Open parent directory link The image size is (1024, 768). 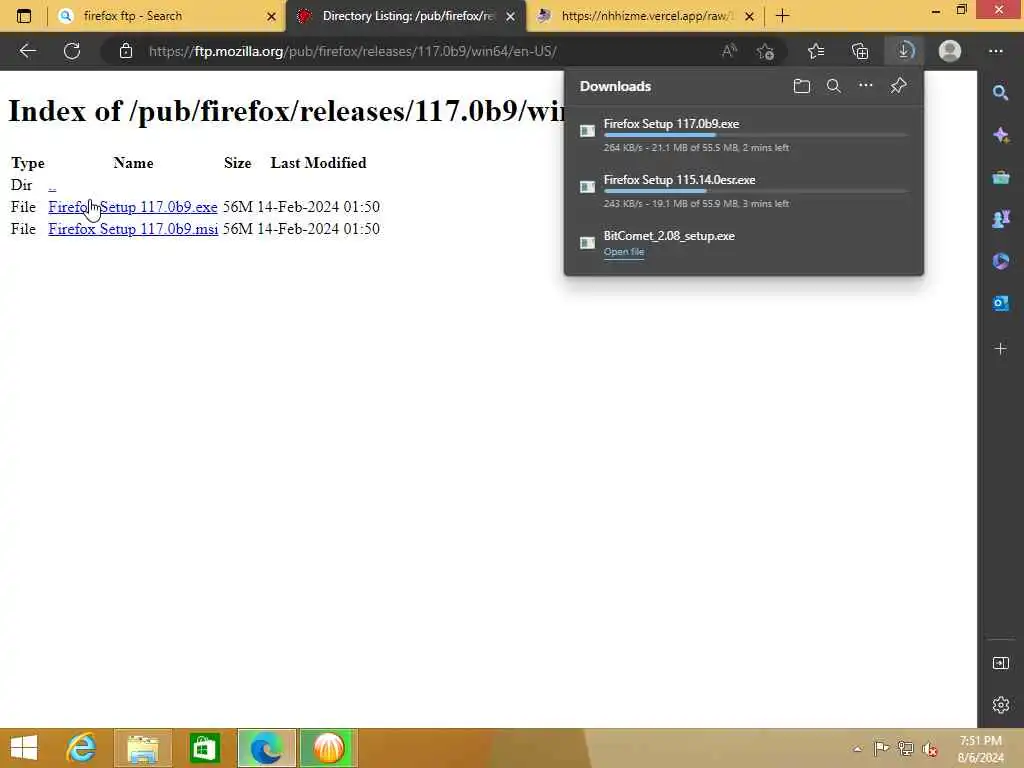(x=52, y=185)
